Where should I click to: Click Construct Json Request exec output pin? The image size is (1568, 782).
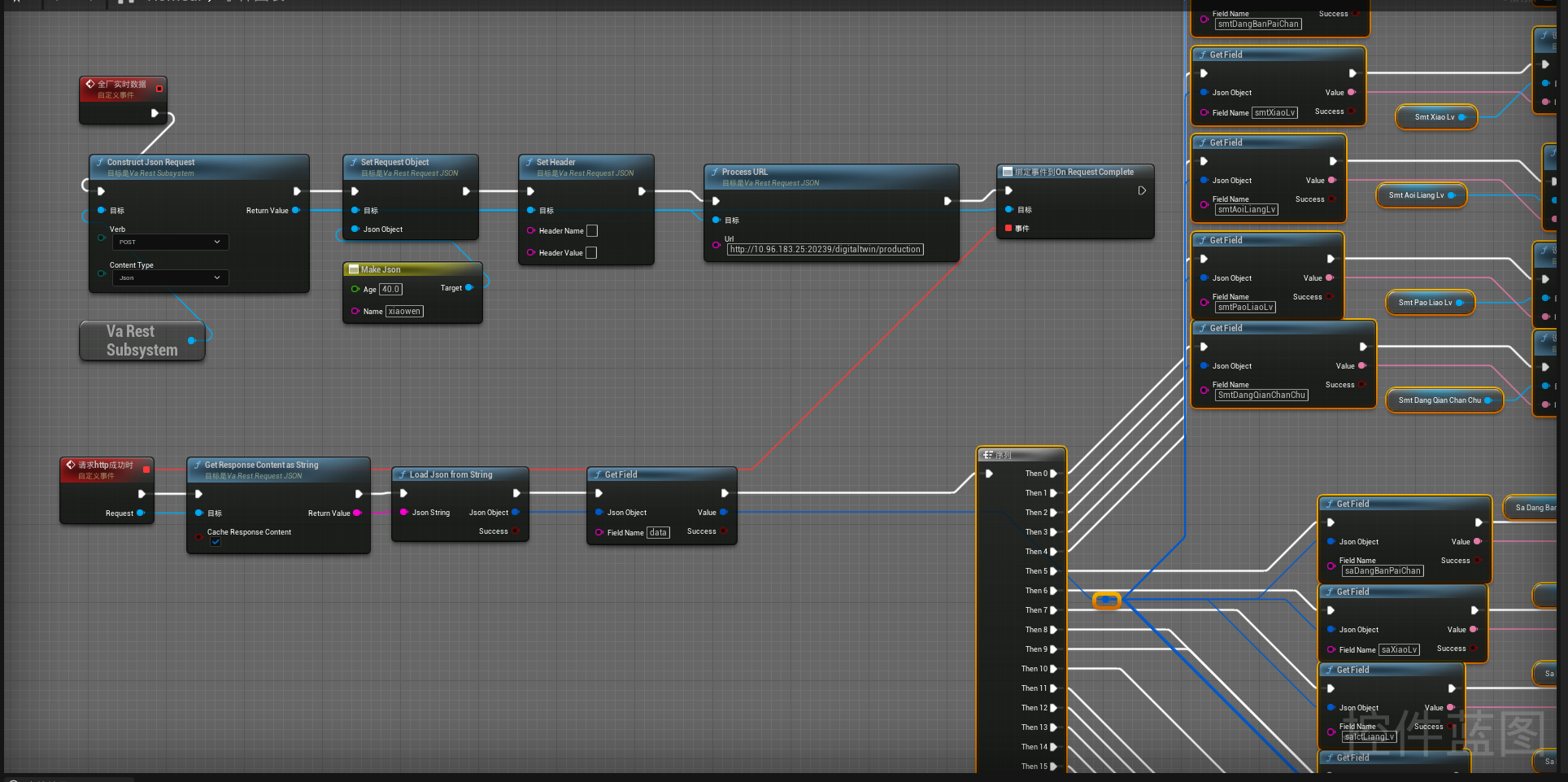tap(297, 191)
